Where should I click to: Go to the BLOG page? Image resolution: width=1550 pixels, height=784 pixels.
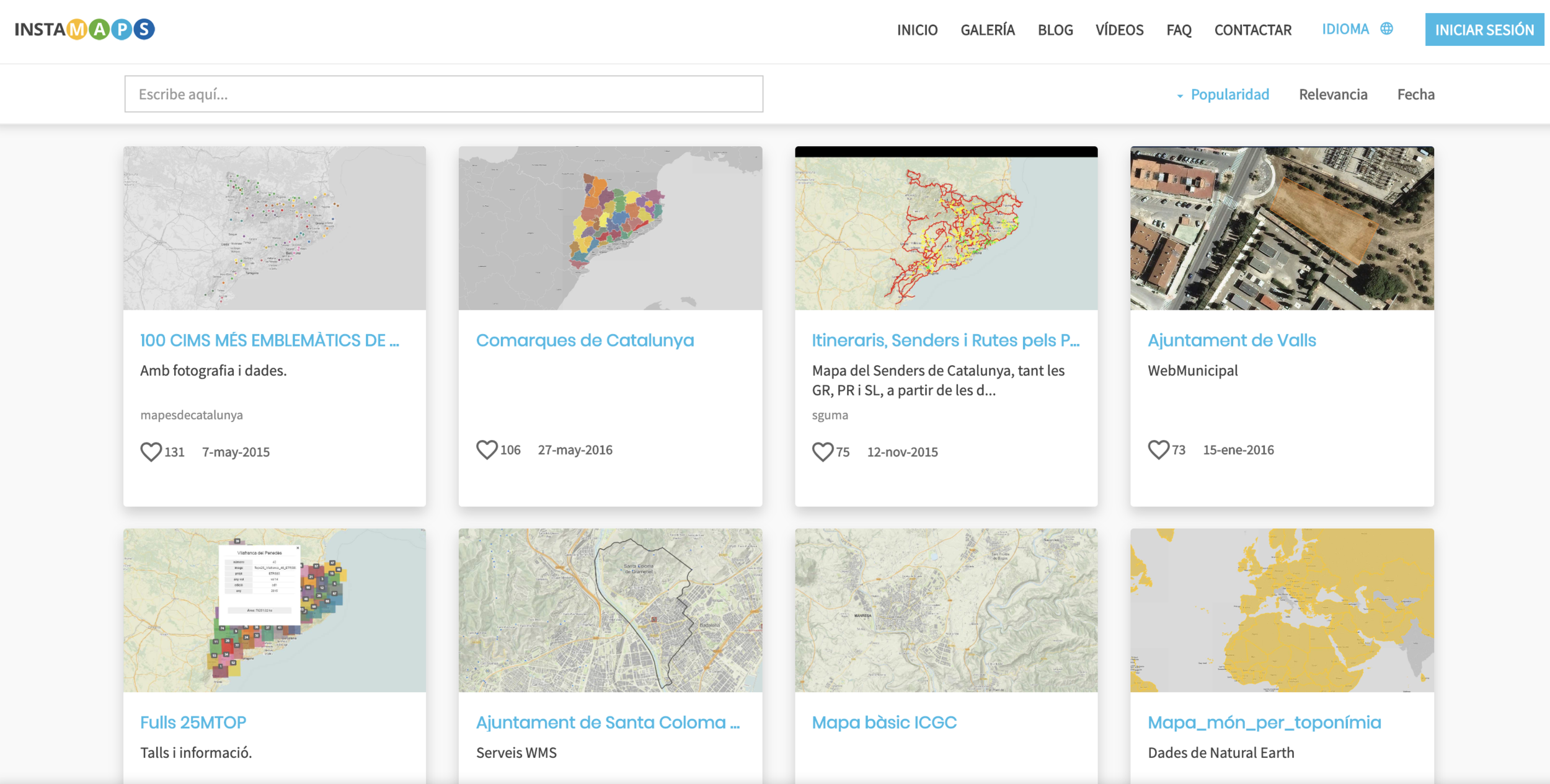[1055, 30]
